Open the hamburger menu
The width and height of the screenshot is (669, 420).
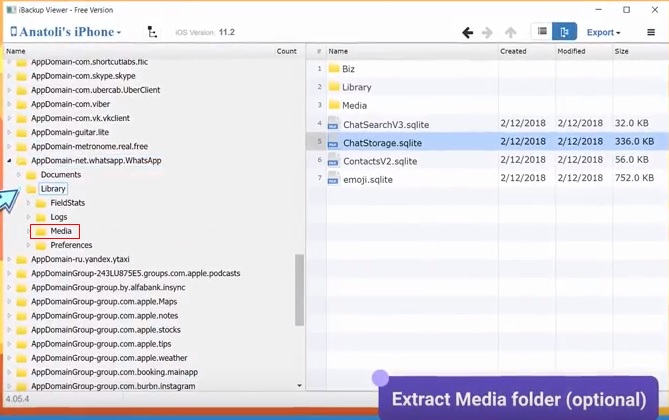pyautogui.click(x=651, y=32)
